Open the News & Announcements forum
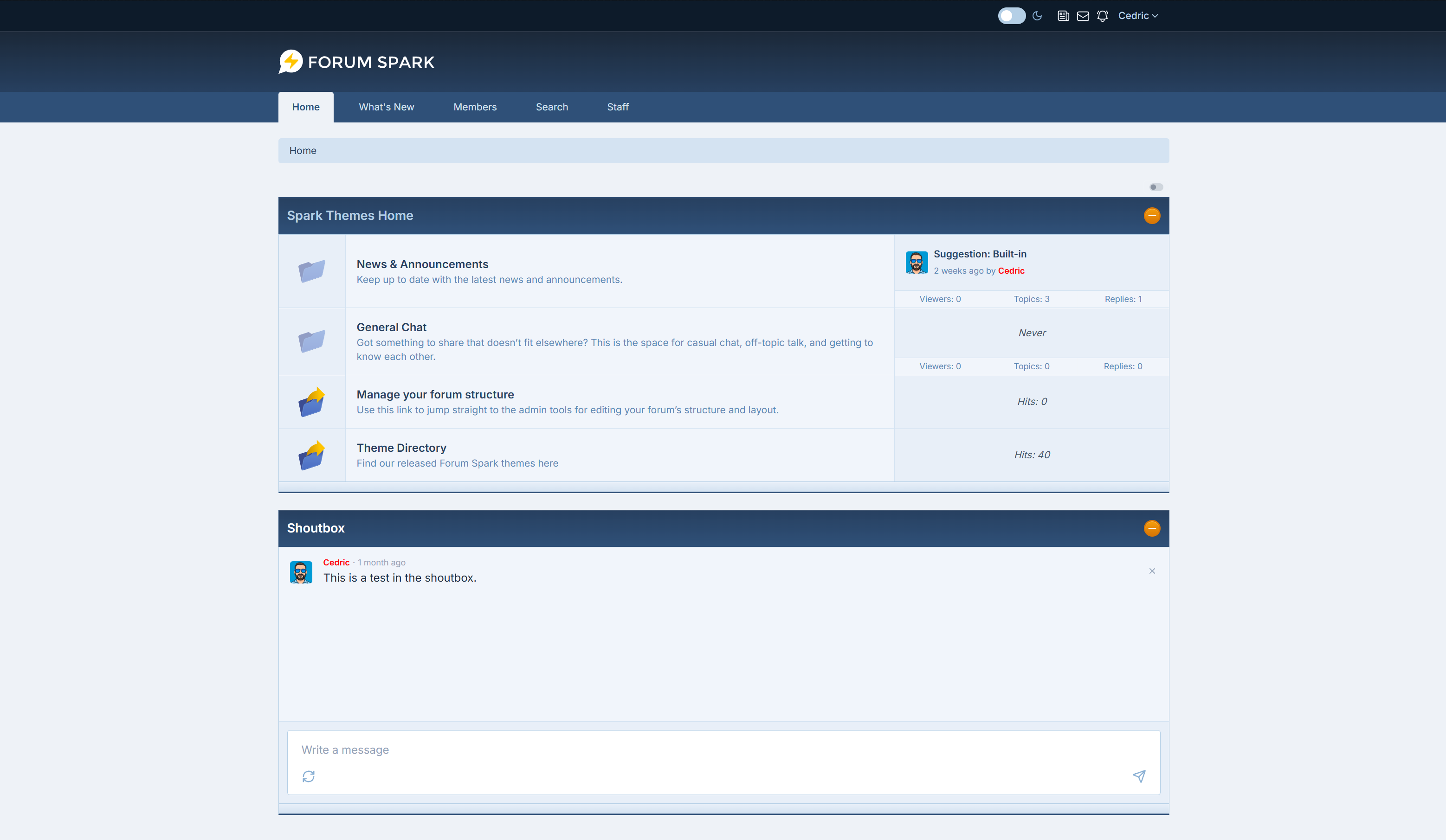This screenshot has height=840, width=1446. 422,264
